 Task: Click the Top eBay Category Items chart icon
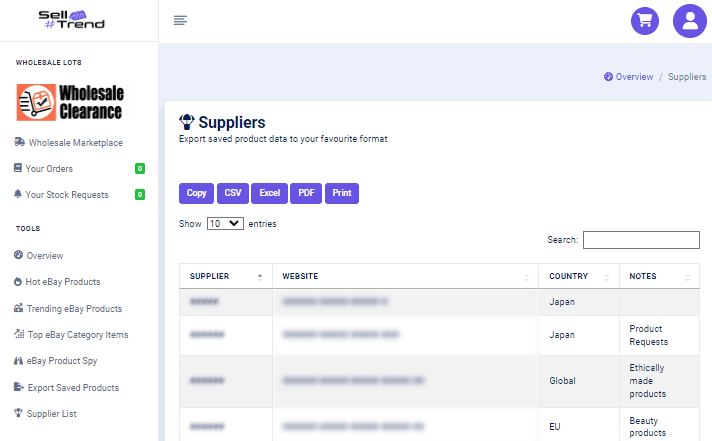19,334
